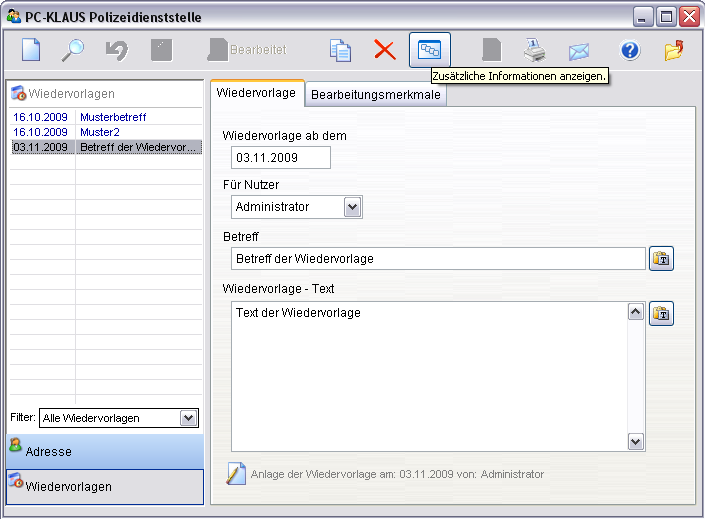Select the Wiedervorlage tab
705x519 pixels.
point(257,93)
